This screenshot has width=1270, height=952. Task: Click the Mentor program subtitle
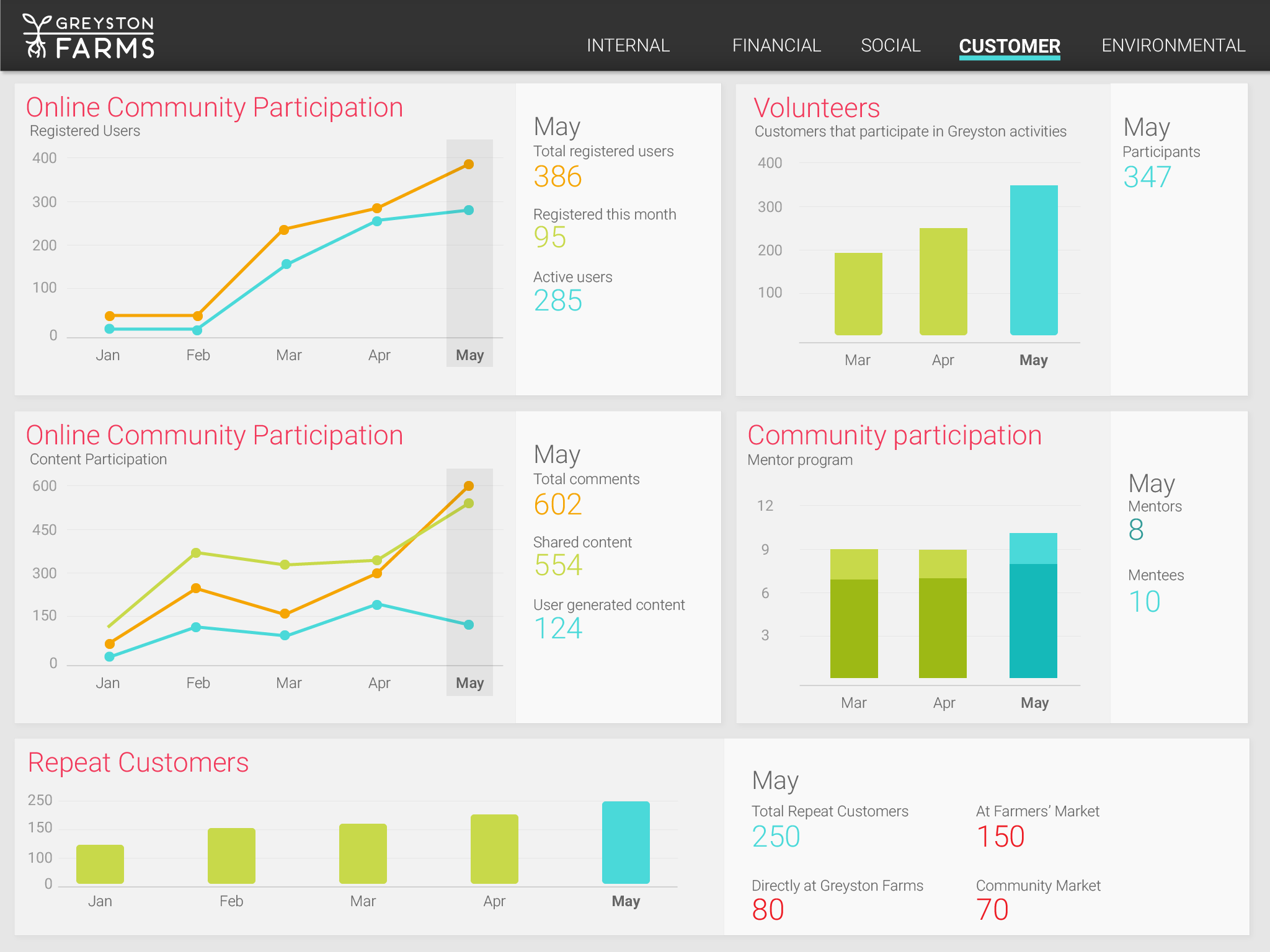(x=800, y=460)
